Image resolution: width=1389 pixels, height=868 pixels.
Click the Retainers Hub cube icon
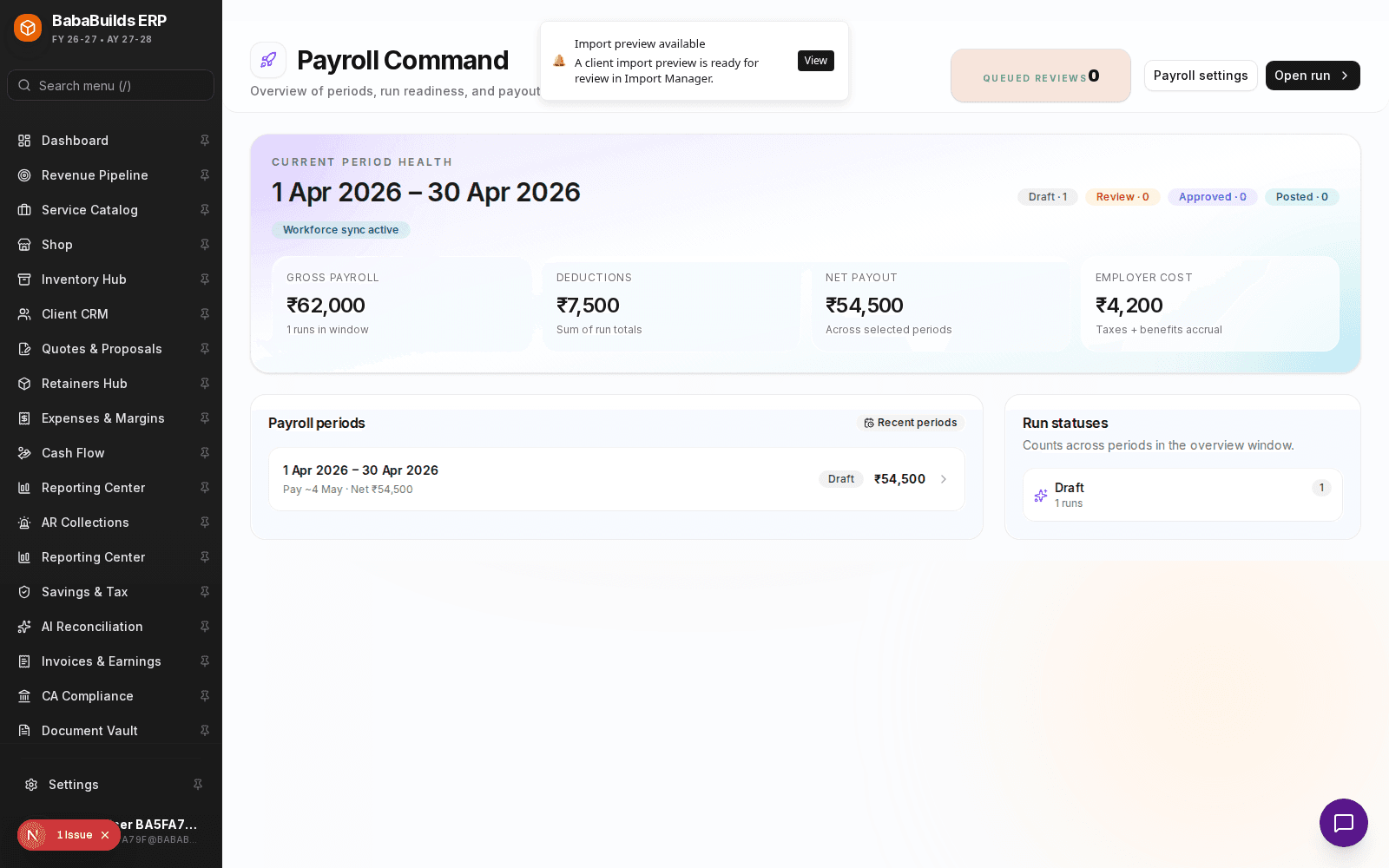[x=24, y=384]
